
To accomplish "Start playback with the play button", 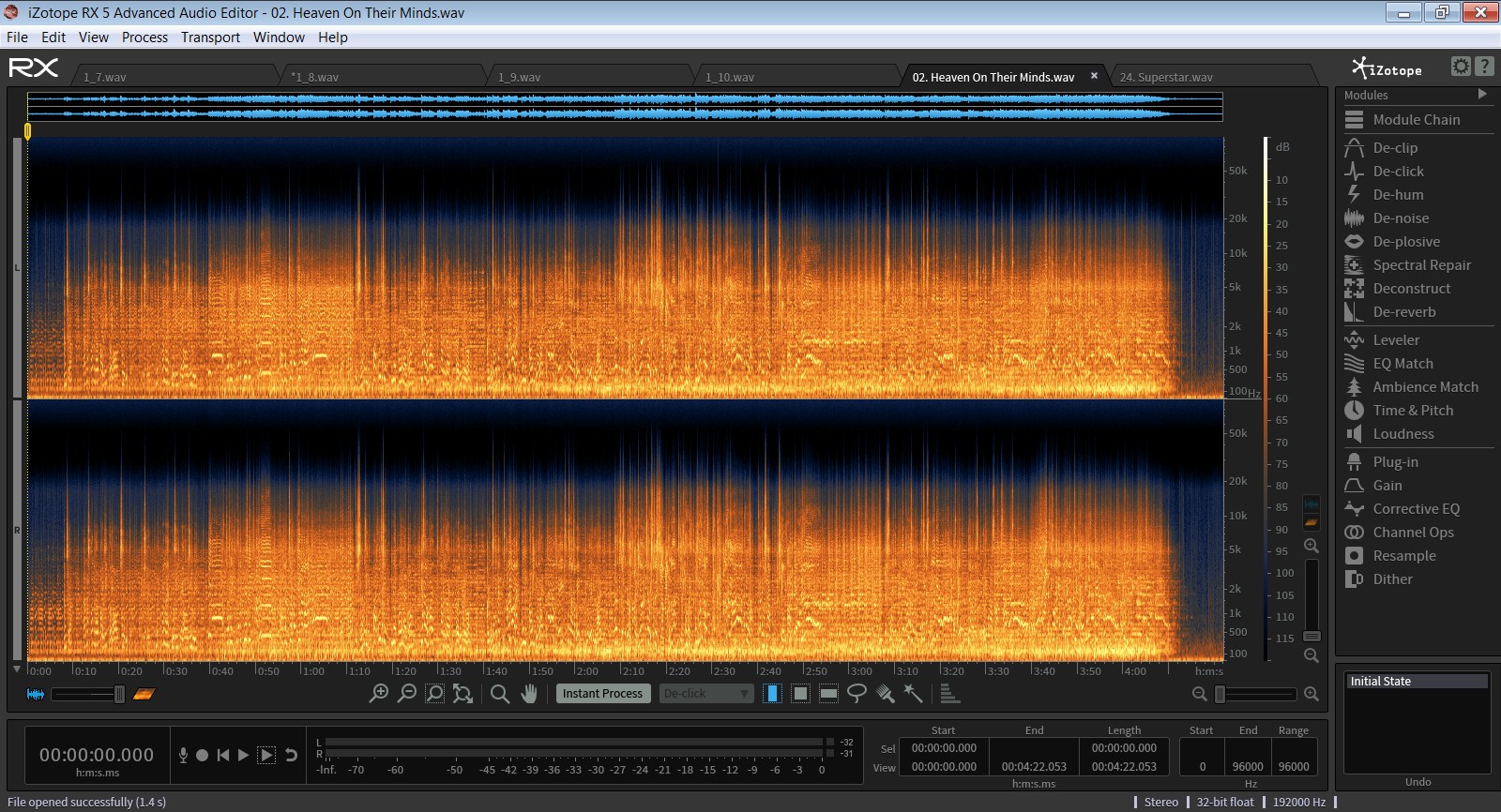I will (243, 755).
